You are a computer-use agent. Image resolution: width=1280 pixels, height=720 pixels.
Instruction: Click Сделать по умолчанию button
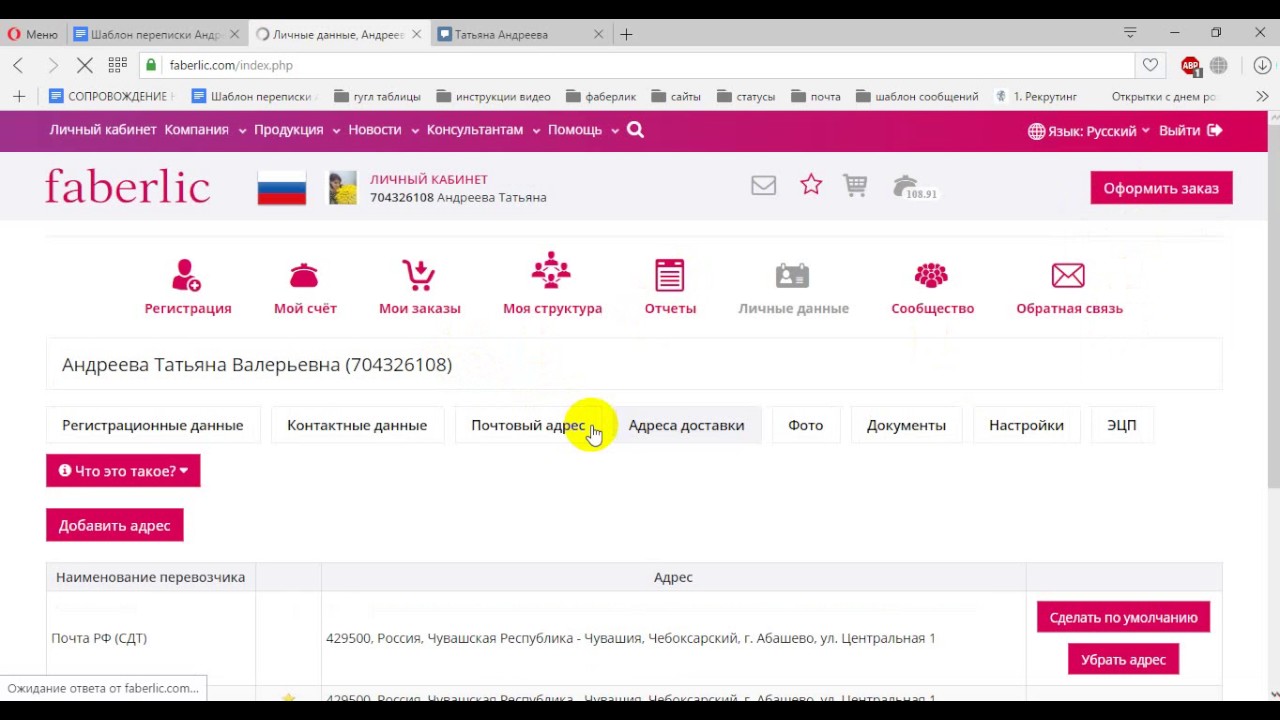coord(1123,617)
